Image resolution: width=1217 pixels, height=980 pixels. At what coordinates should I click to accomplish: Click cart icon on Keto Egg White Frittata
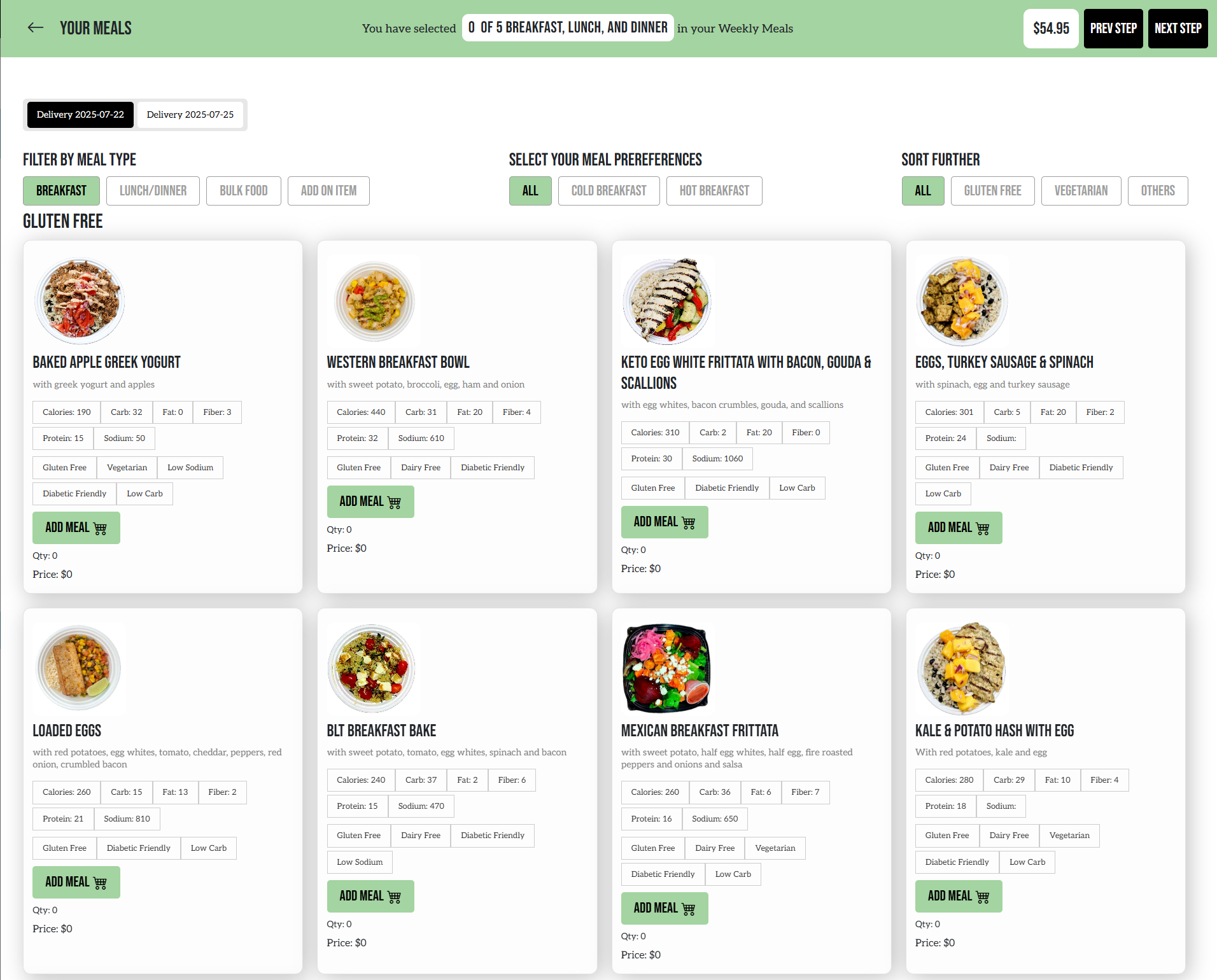click(x=688, y=522)
